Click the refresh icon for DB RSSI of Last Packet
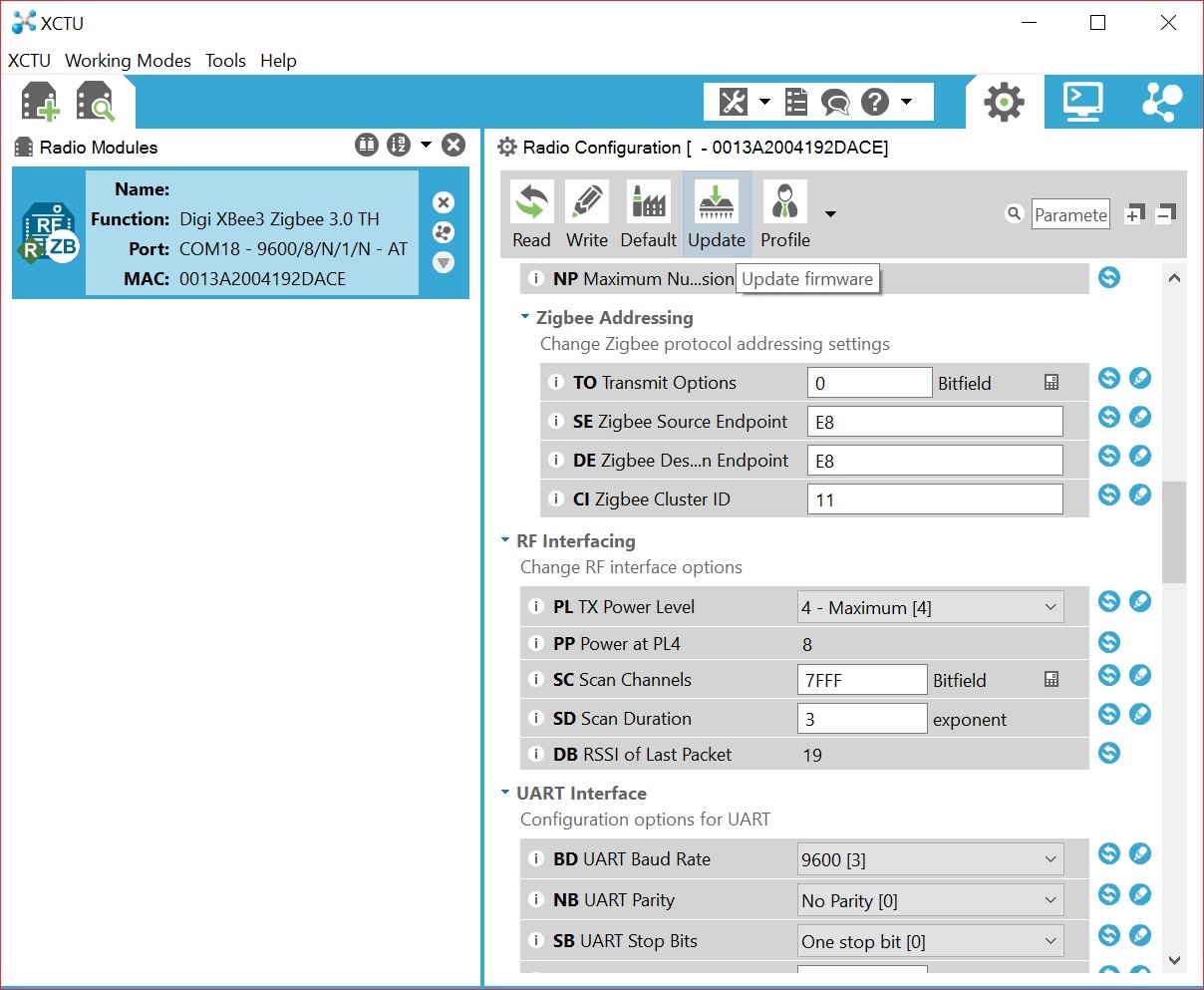This screenshot has height=990, width=1204. [x=1109, y=753]
